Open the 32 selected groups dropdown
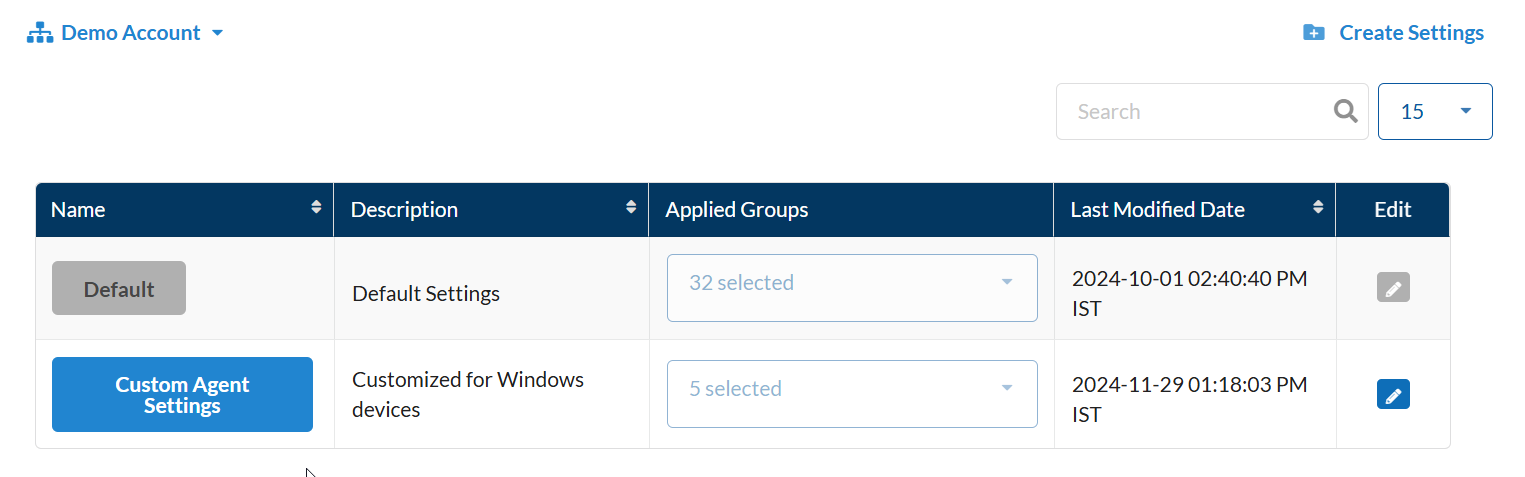The width and height of the screenshot is (1525, 477). (852, 288)
